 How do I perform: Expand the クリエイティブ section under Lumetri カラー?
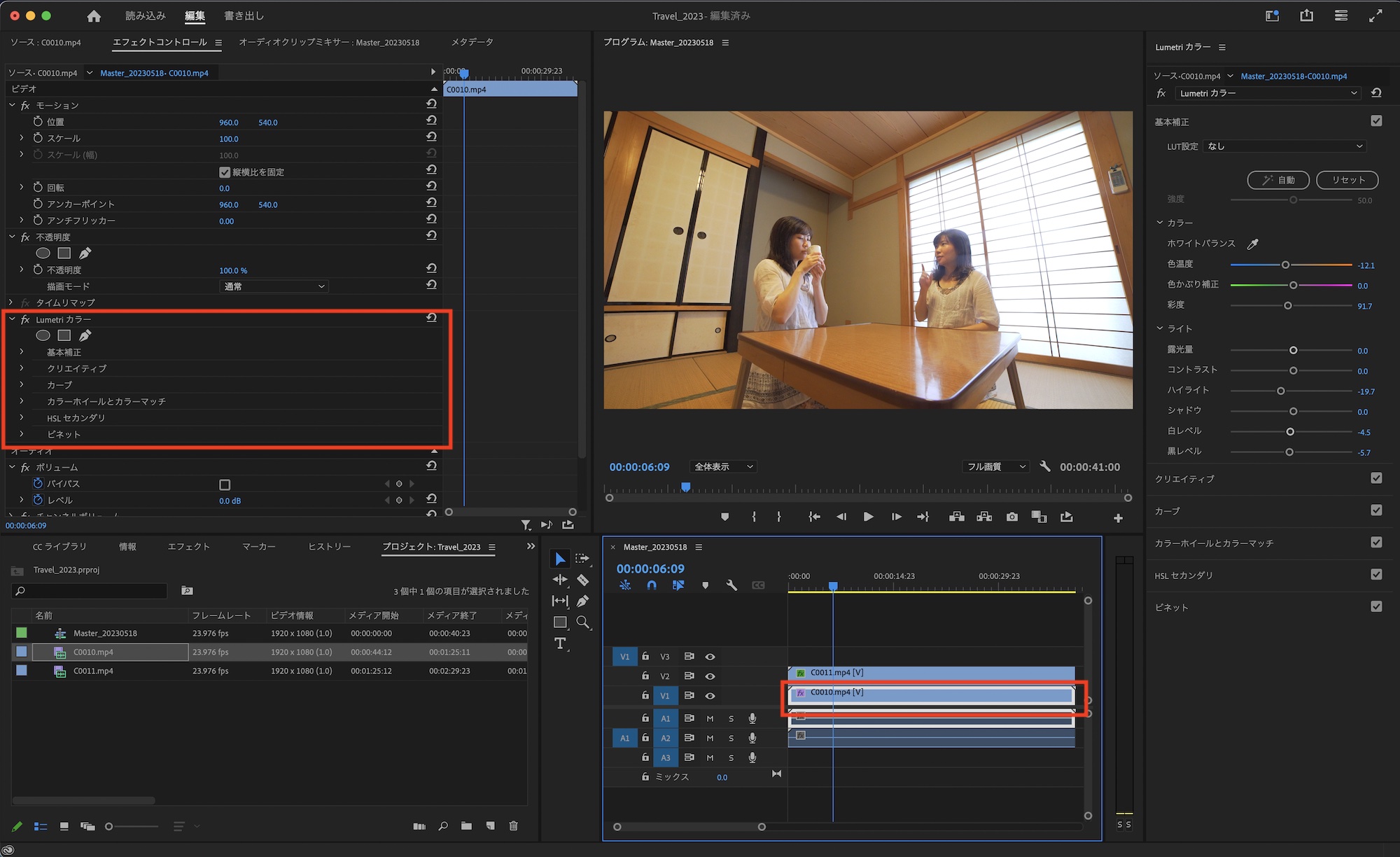click(22, 368)
